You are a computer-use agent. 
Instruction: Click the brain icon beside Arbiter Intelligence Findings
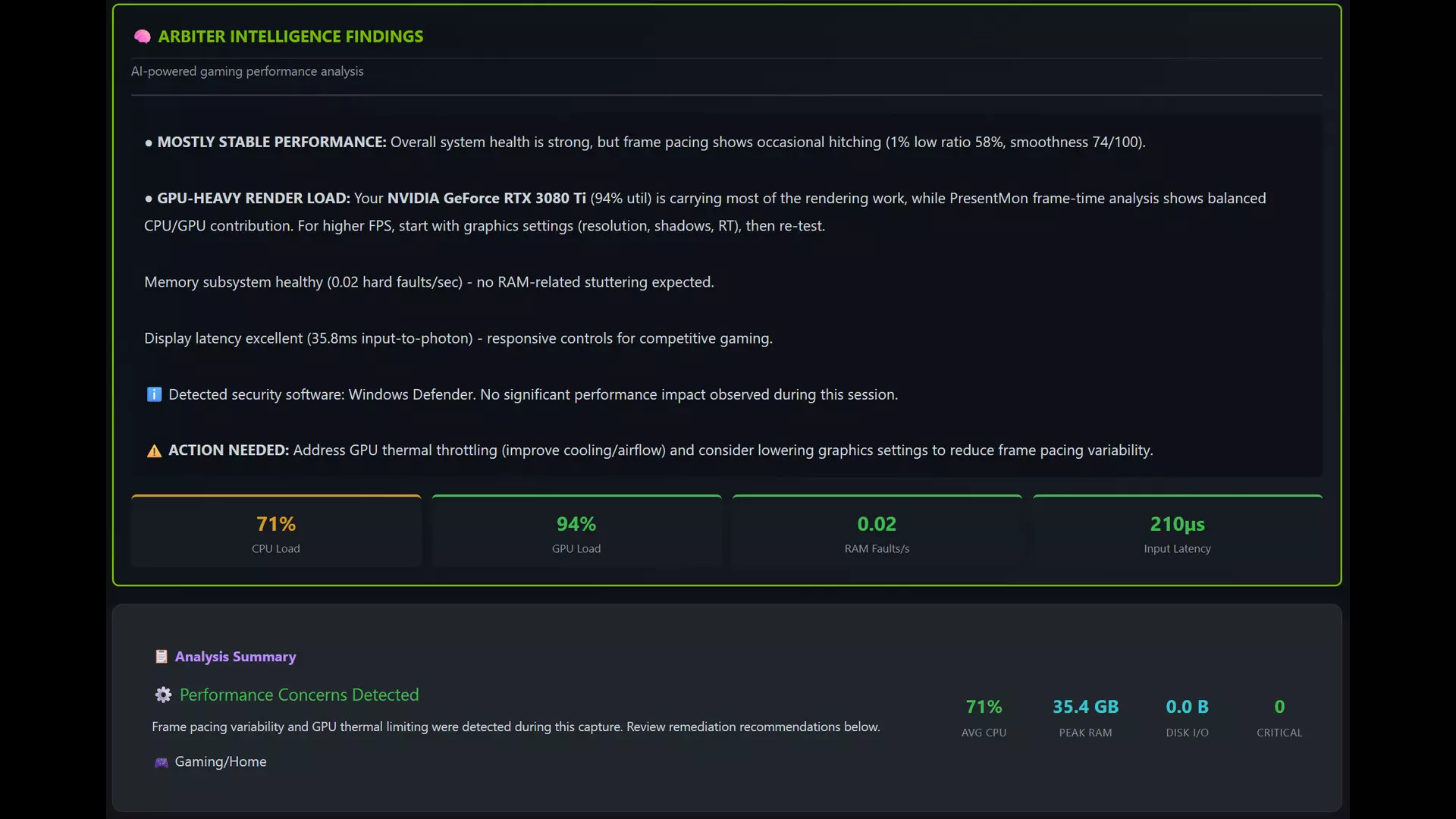click(142, 36)
